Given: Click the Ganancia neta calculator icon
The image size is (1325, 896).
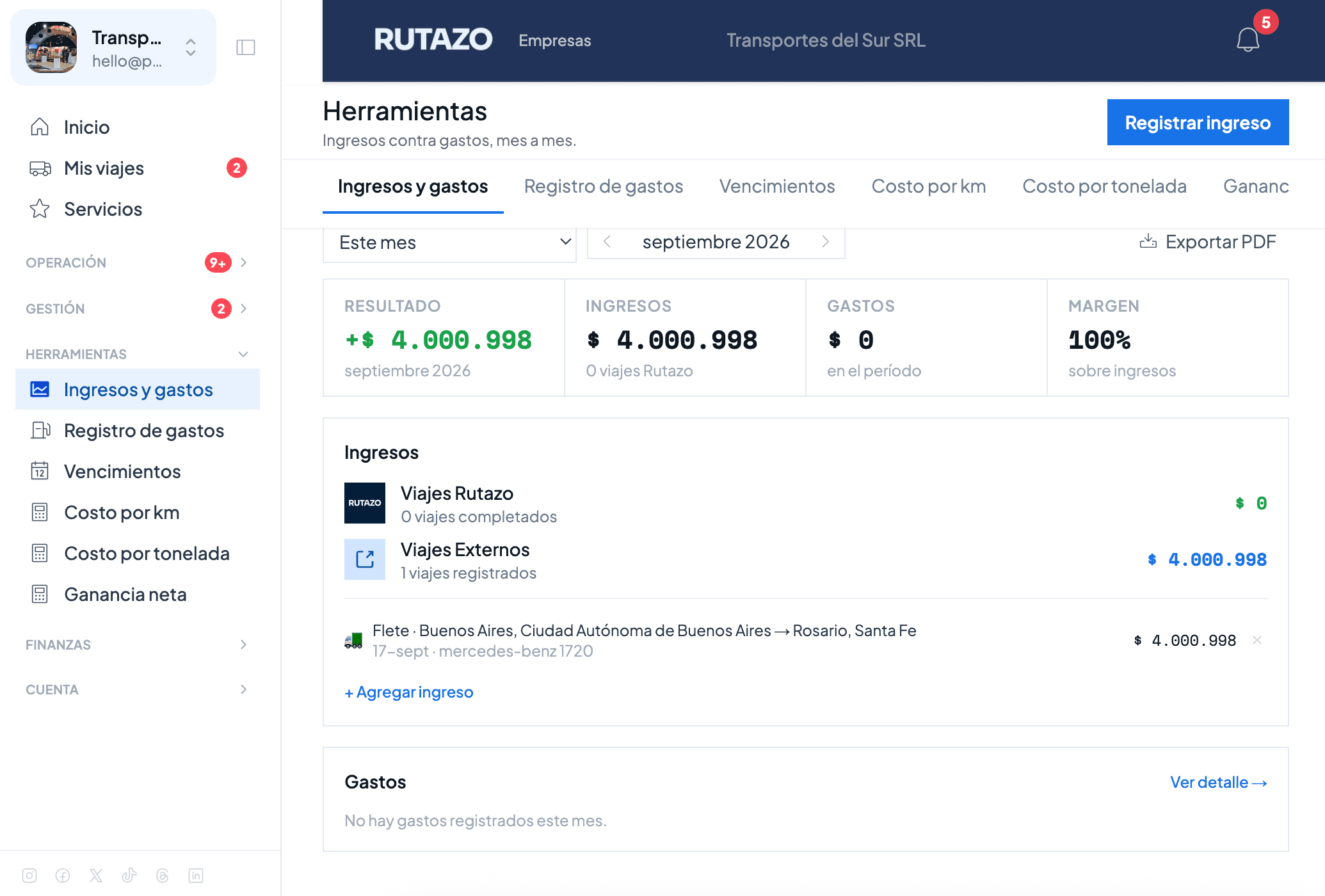Looking at the screenshot, I should [x=40, y=594].
